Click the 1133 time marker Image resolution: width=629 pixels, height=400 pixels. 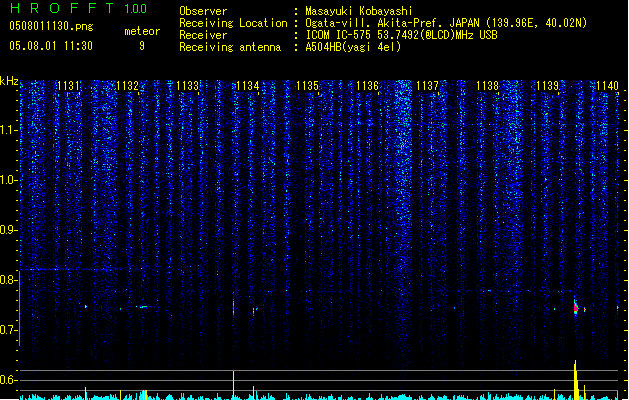(187, 86)
